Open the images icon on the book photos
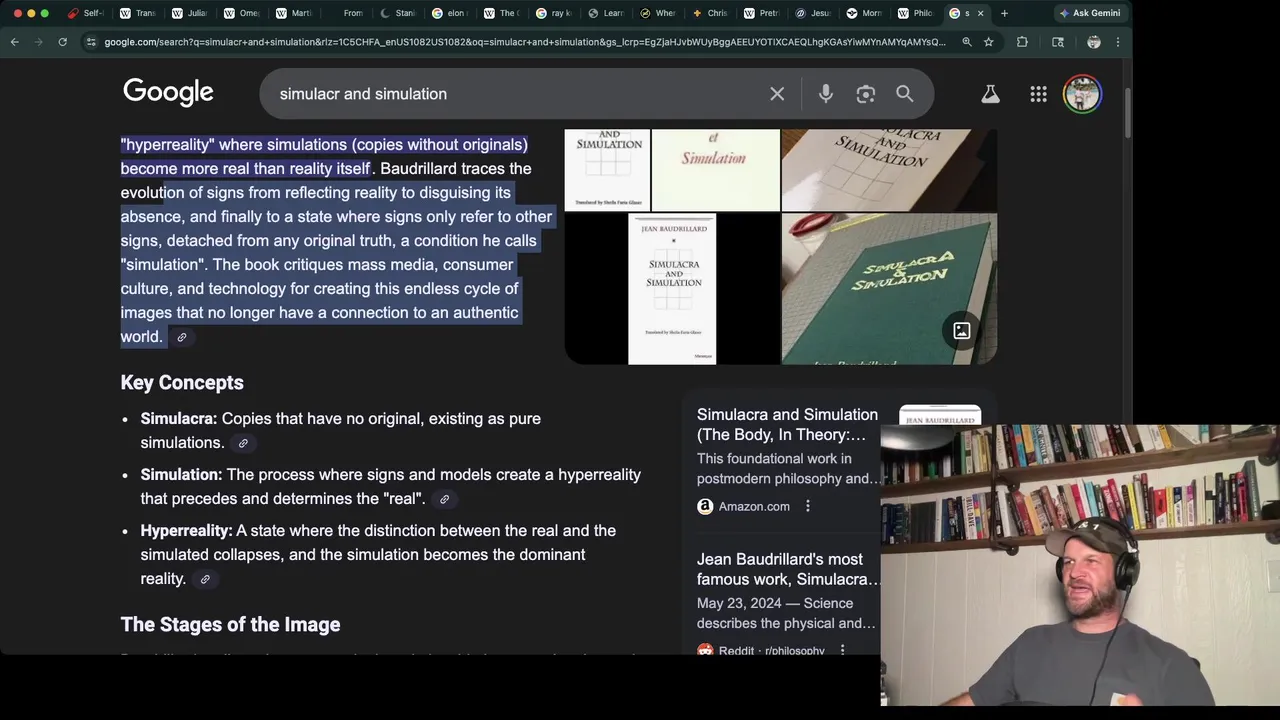 pos(961,331)
